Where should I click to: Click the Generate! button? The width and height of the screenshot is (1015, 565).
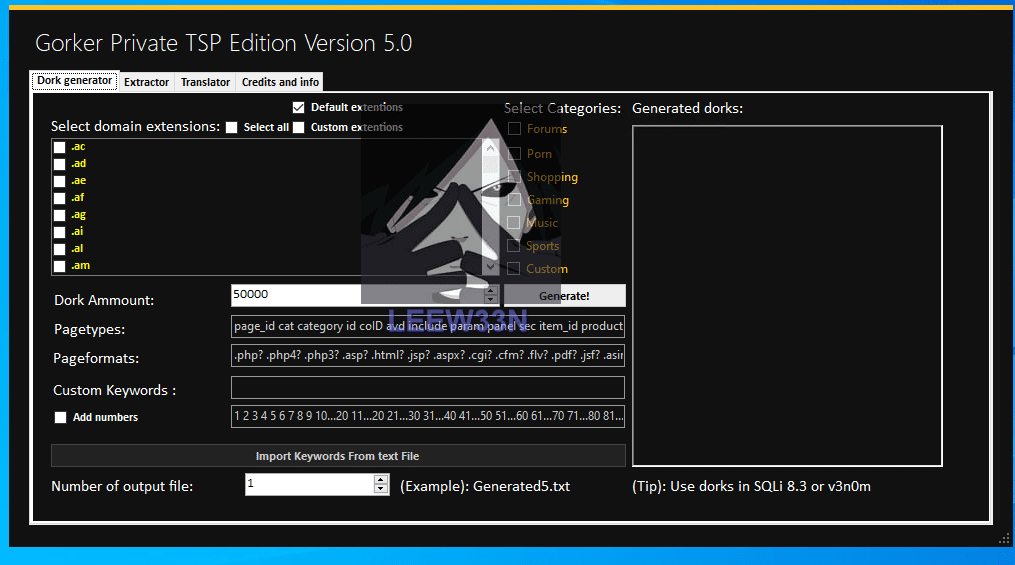coord(564,296)
